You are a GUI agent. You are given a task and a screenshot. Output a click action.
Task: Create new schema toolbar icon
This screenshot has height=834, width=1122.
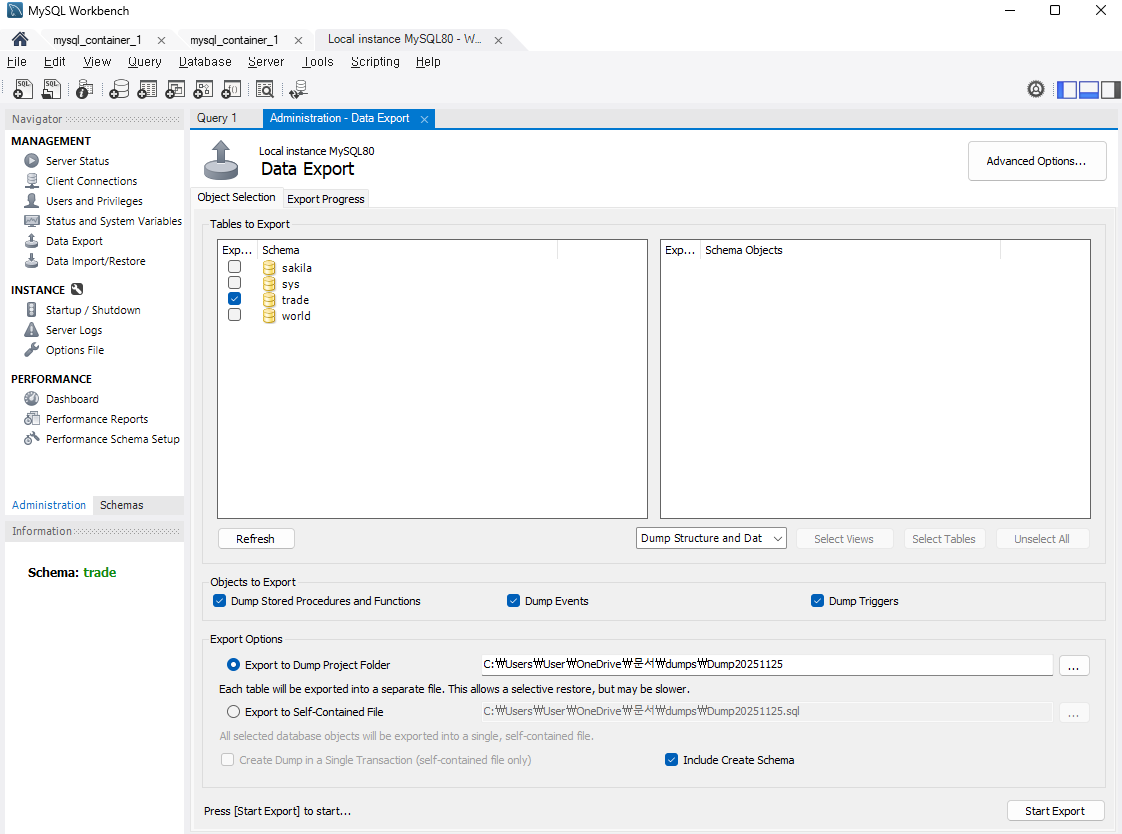tap(119, 89)
